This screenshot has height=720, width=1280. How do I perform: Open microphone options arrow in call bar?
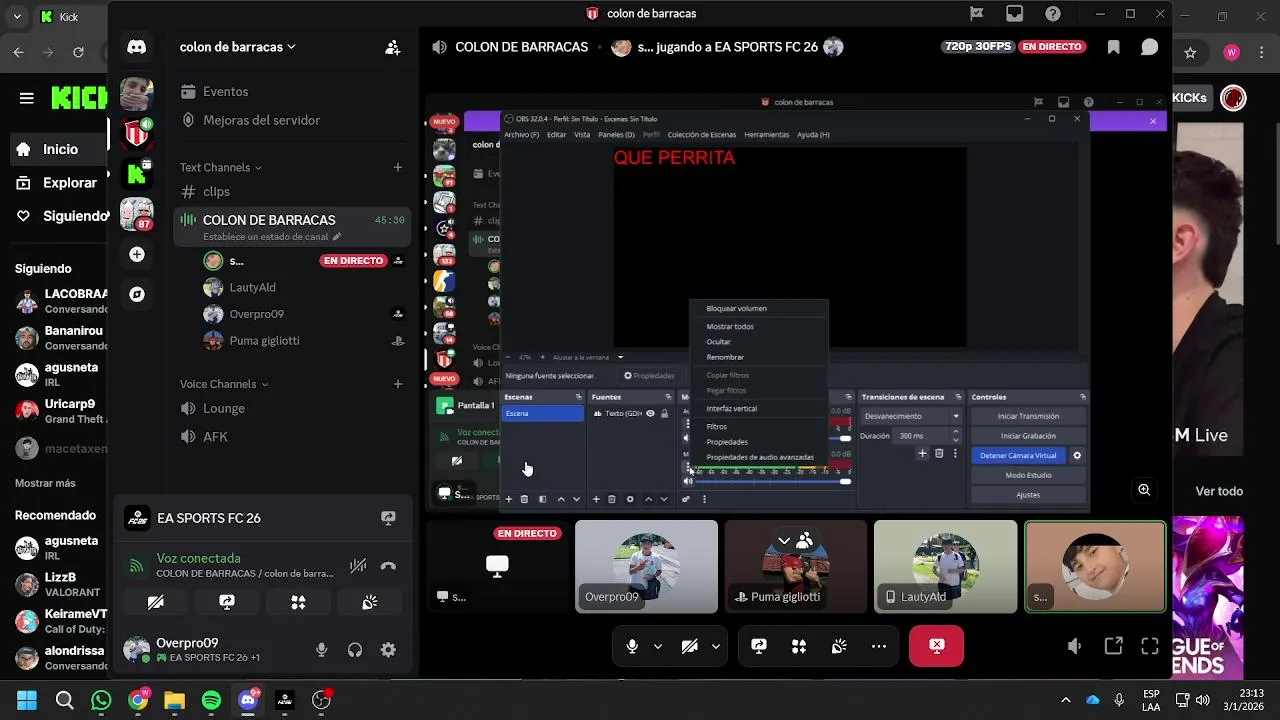658,646
